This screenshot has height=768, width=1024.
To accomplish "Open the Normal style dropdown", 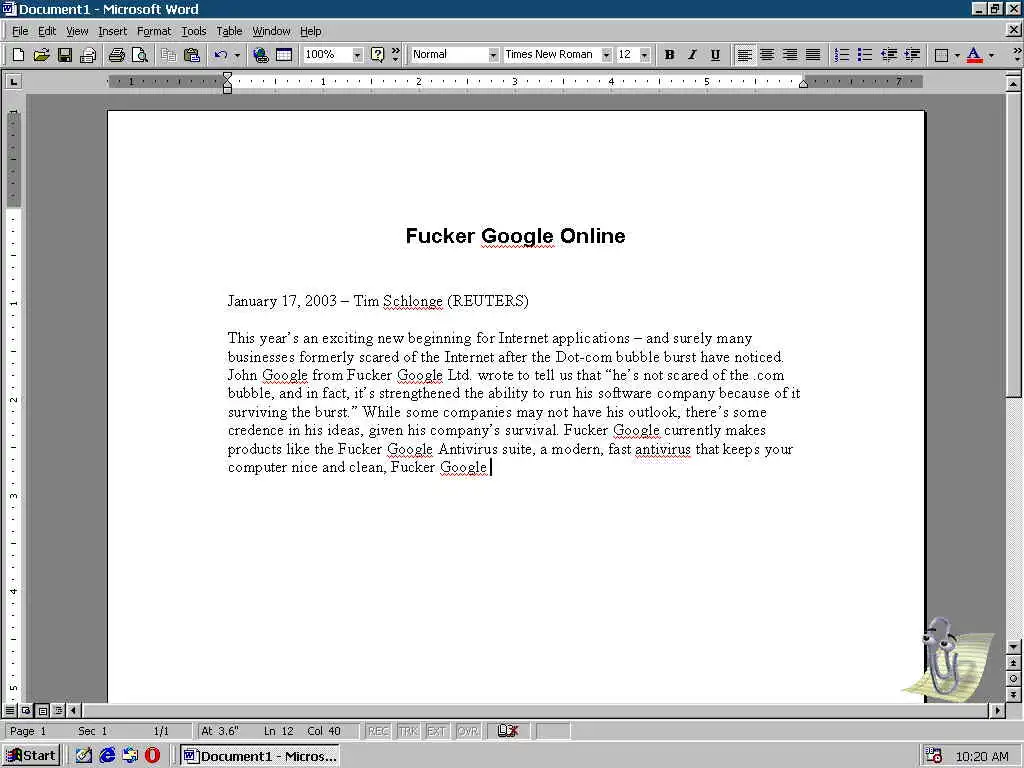I will (493, 55).
